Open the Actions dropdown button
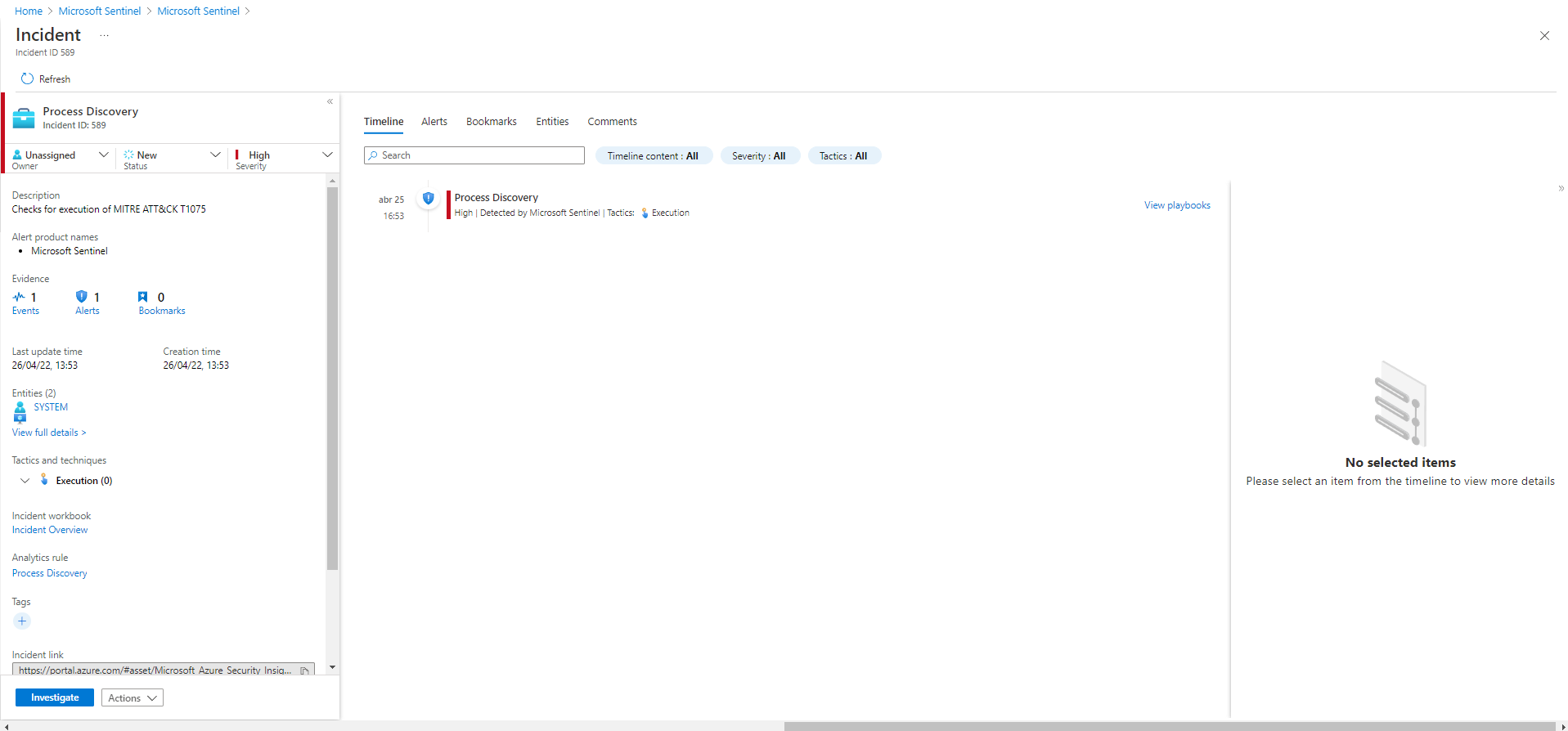This screenshot has height=731, width=1568. pos(133,697)
